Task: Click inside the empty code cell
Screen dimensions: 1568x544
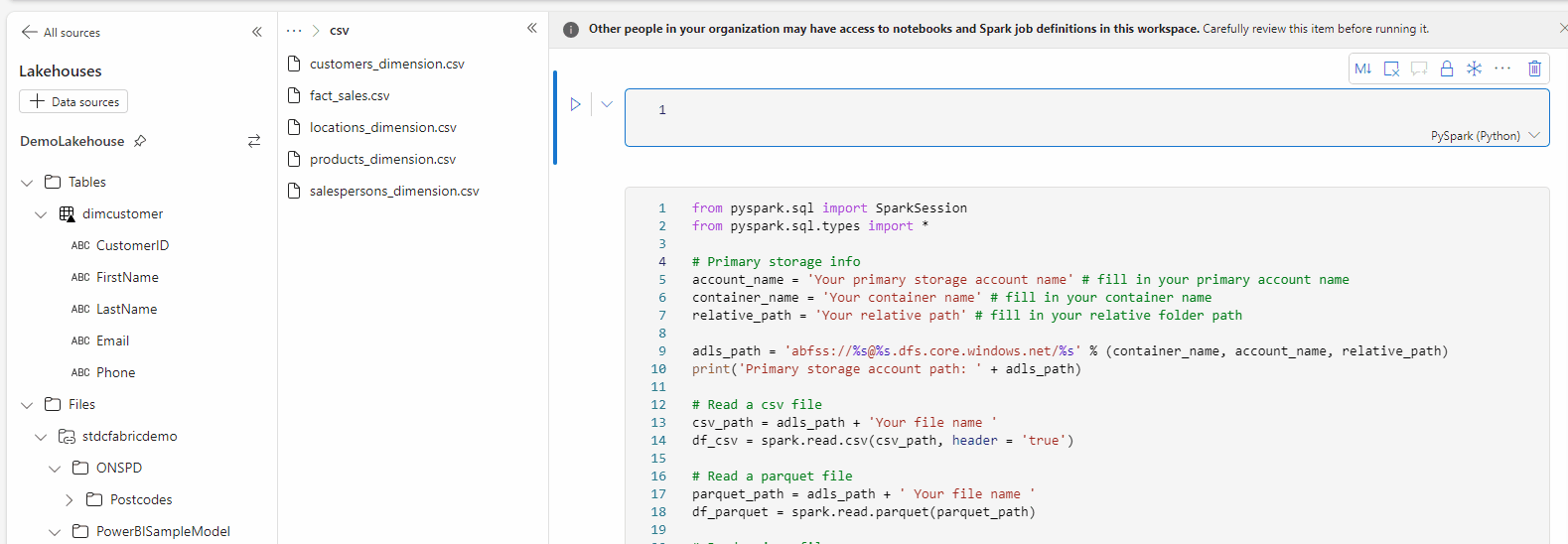Action: [x=993, y=111]
